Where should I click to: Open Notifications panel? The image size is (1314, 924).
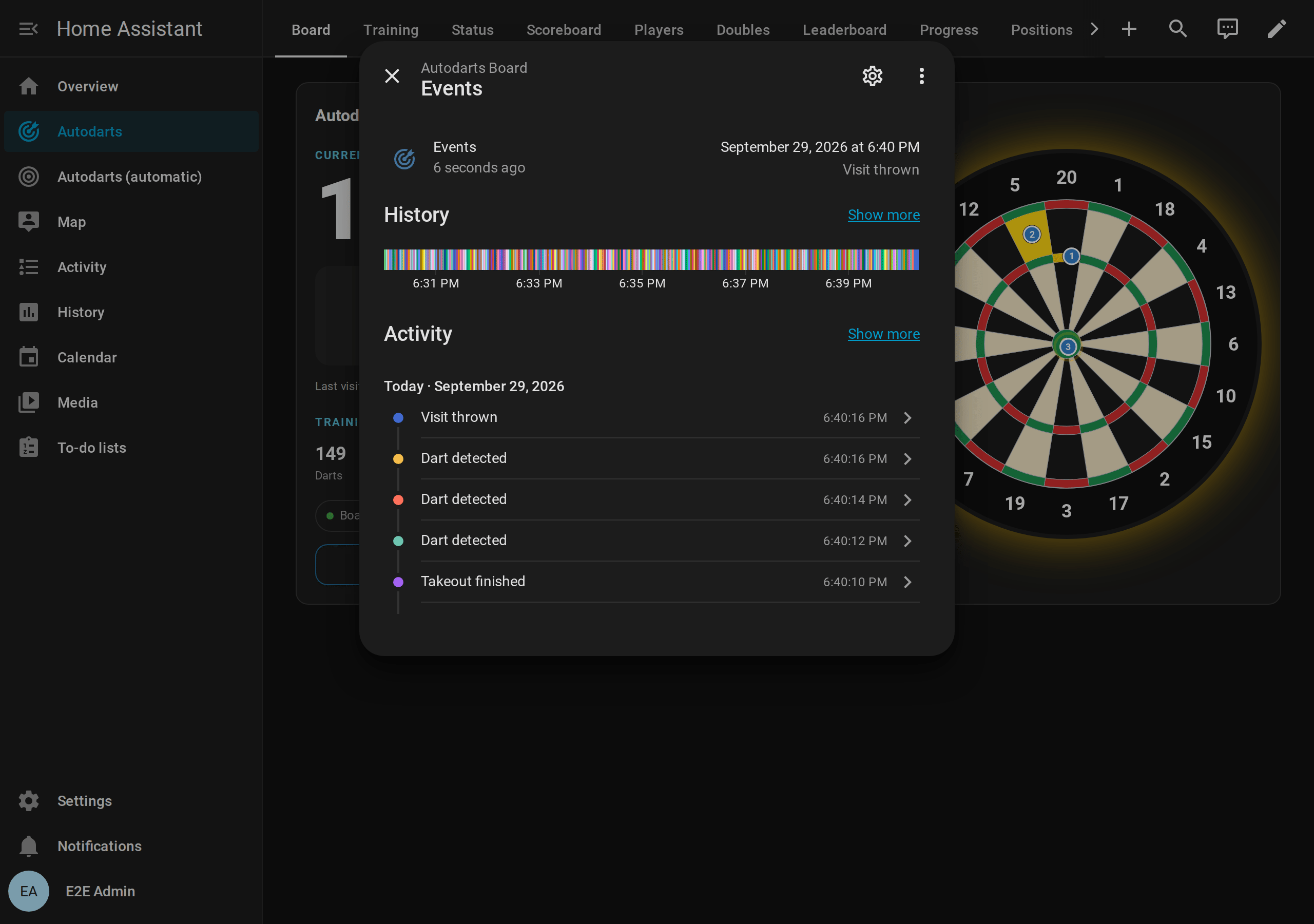pyautogui.click(x=131, y=846)
